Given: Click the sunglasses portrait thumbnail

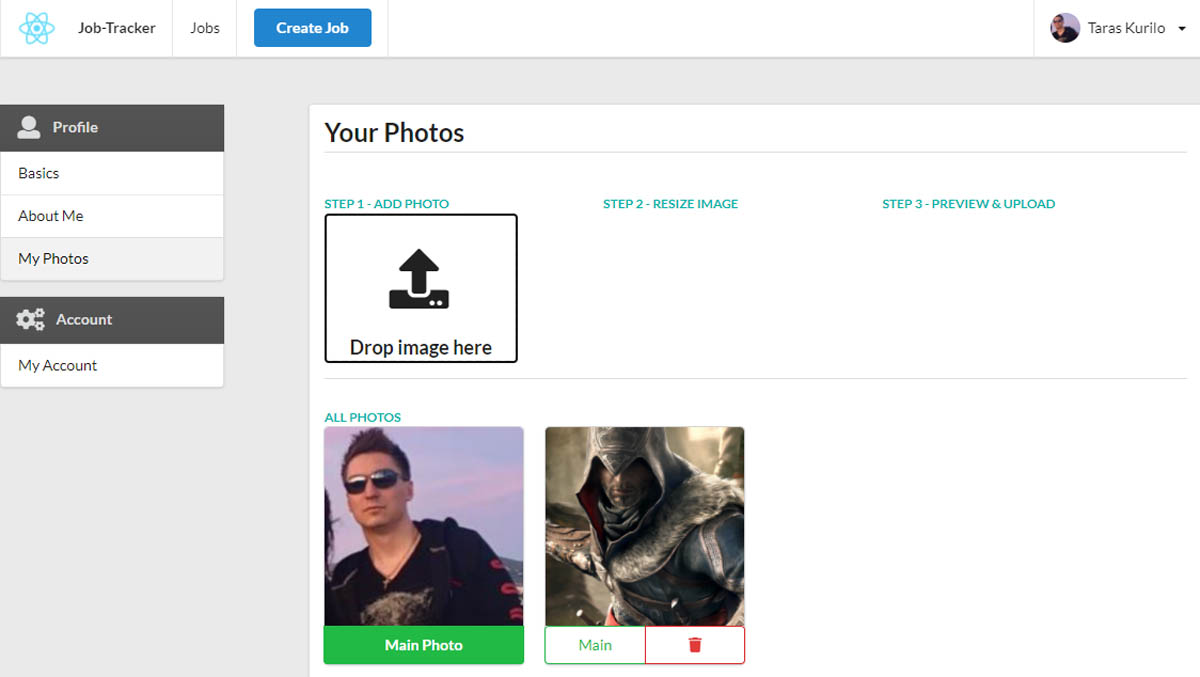Looking at the screenshot, I should tap(423, 525).
